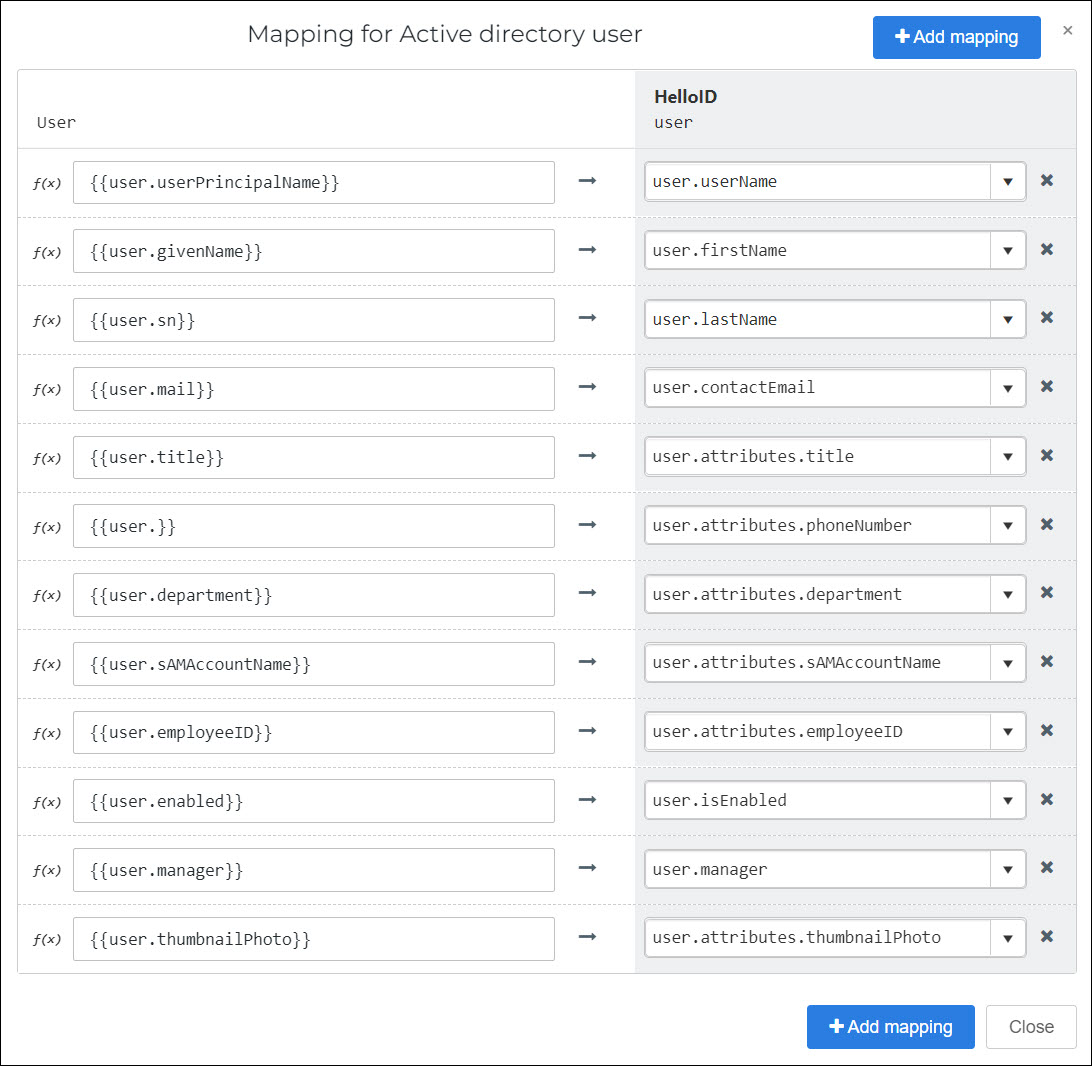Viewport: 1092px width, 1066px height.
Task: Open function editor for employeeID mapping
Action: tap(47, 733)
